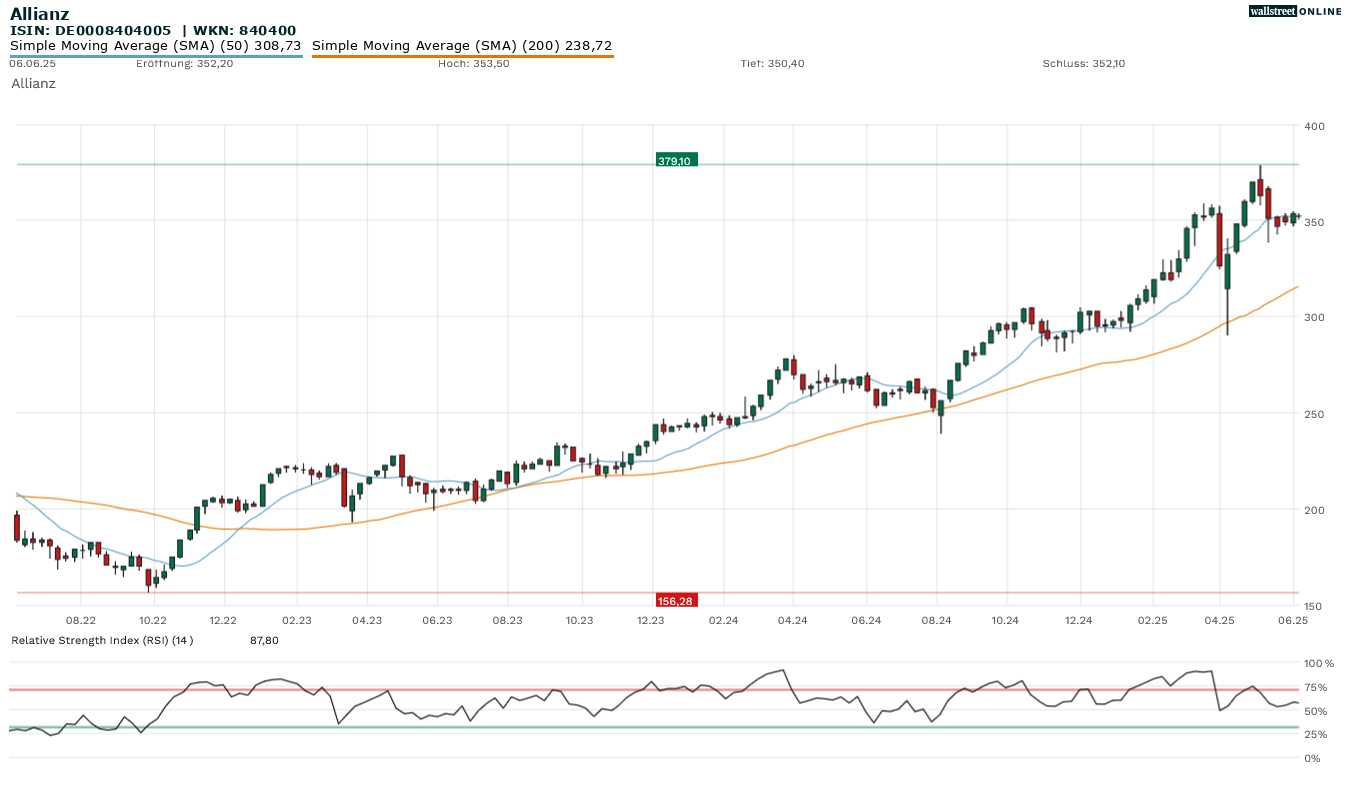Select the 04.25 date on the time axis
Image resolution: width=1349 pixels, height=785 pixels.
click(x=1219, y=621)
